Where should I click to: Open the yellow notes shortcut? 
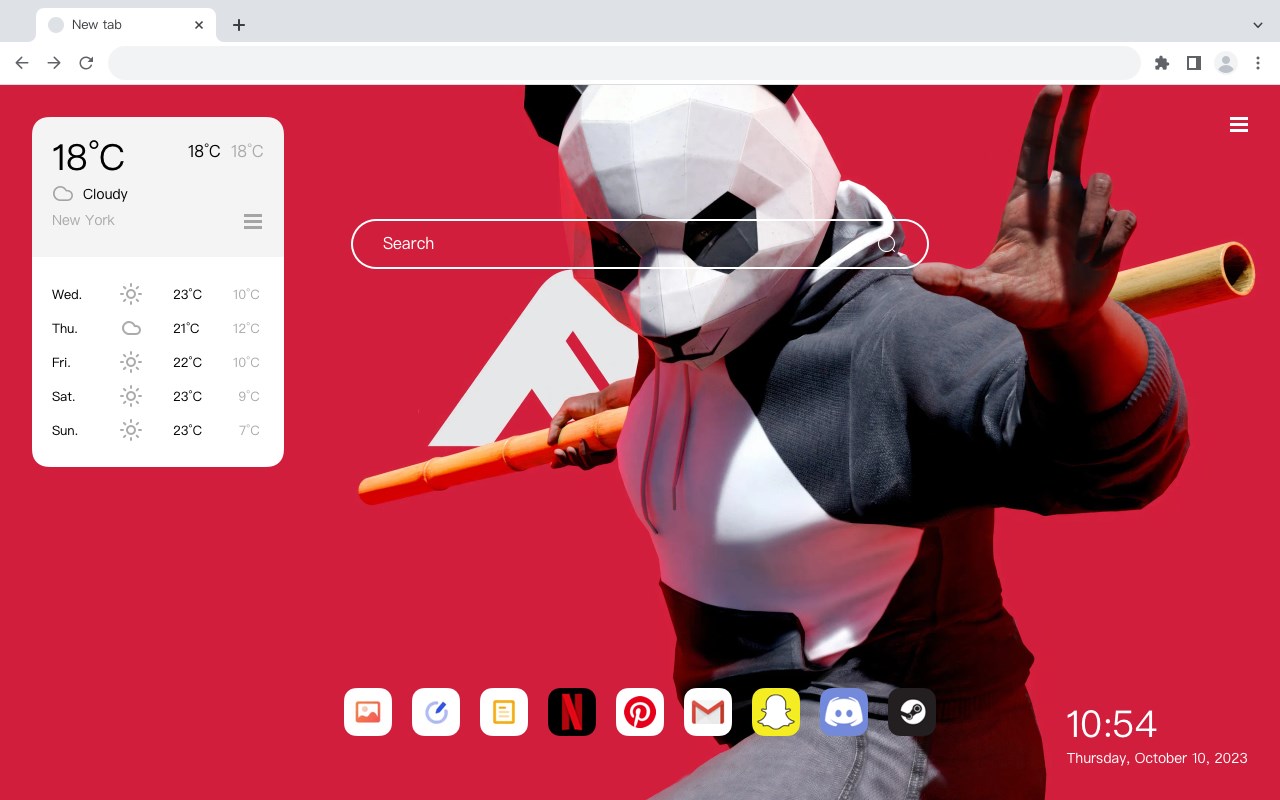click(x=504, y=712)
